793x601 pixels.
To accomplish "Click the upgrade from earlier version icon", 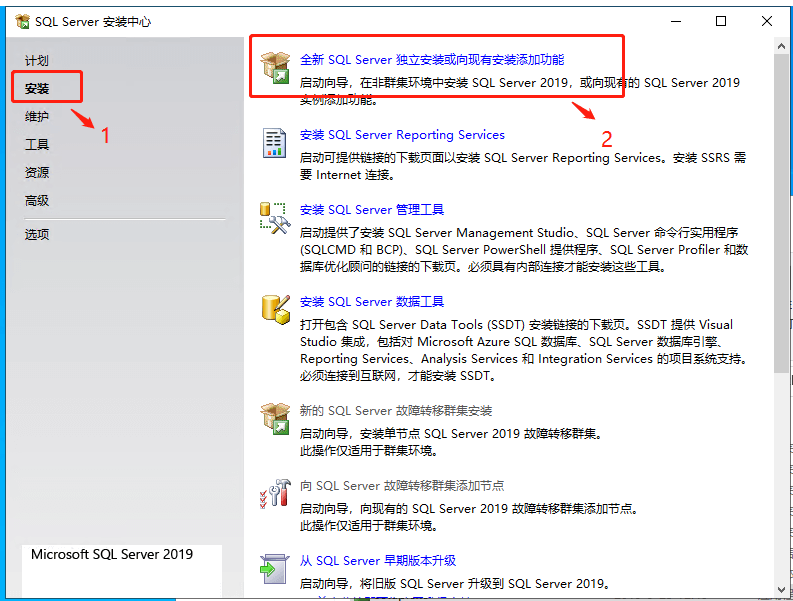I will coord(275,569).
